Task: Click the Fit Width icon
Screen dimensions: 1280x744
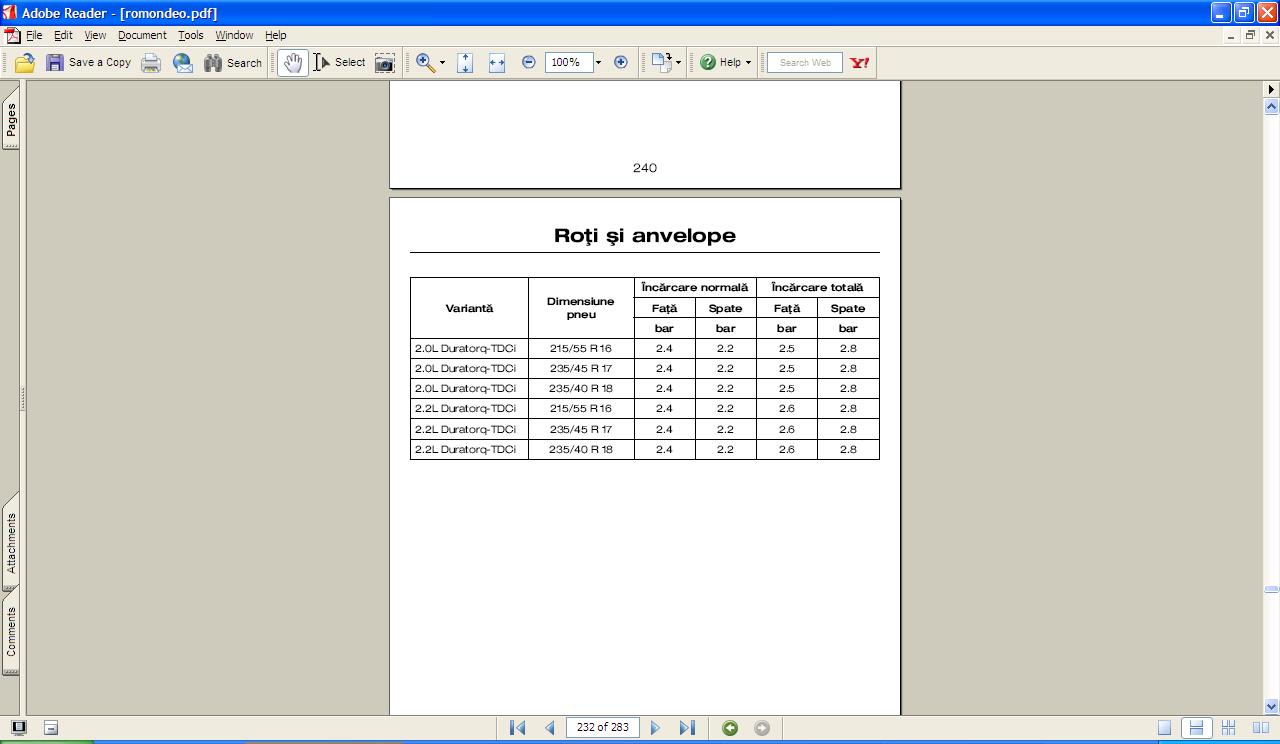Action: click(x=497, y=63)
